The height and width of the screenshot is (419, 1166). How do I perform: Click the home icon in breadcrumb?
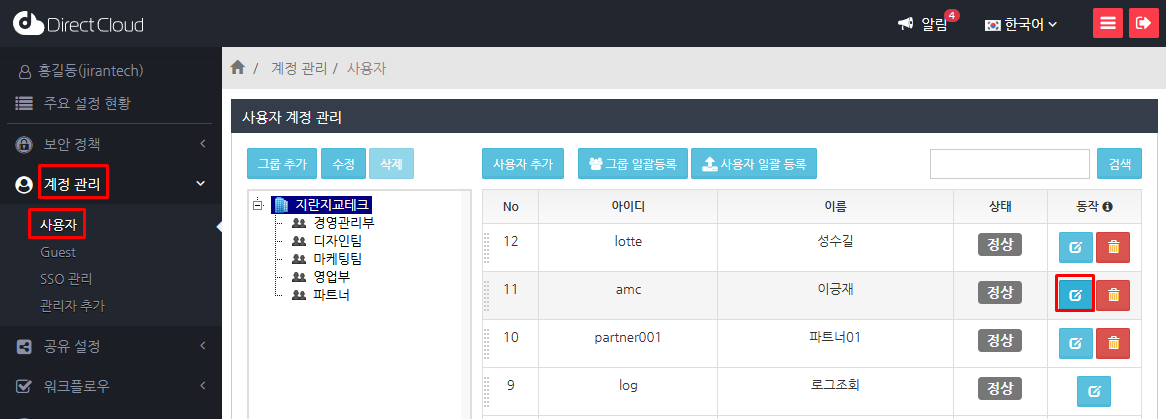[237, 68]
